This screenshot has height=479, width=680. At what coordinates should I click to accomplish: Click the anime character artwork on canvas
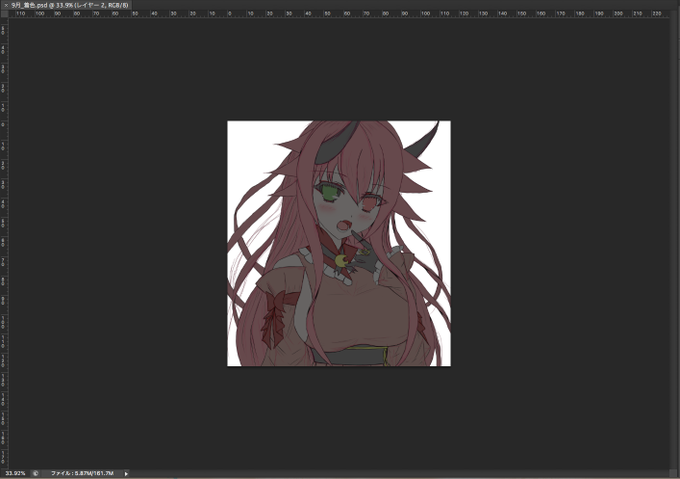[339, 243]
